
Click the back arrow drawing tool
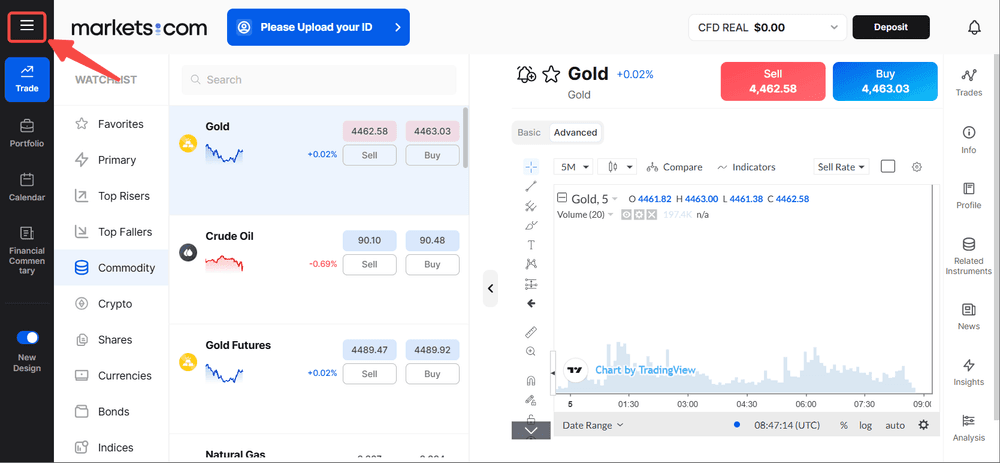coord(531,304)
